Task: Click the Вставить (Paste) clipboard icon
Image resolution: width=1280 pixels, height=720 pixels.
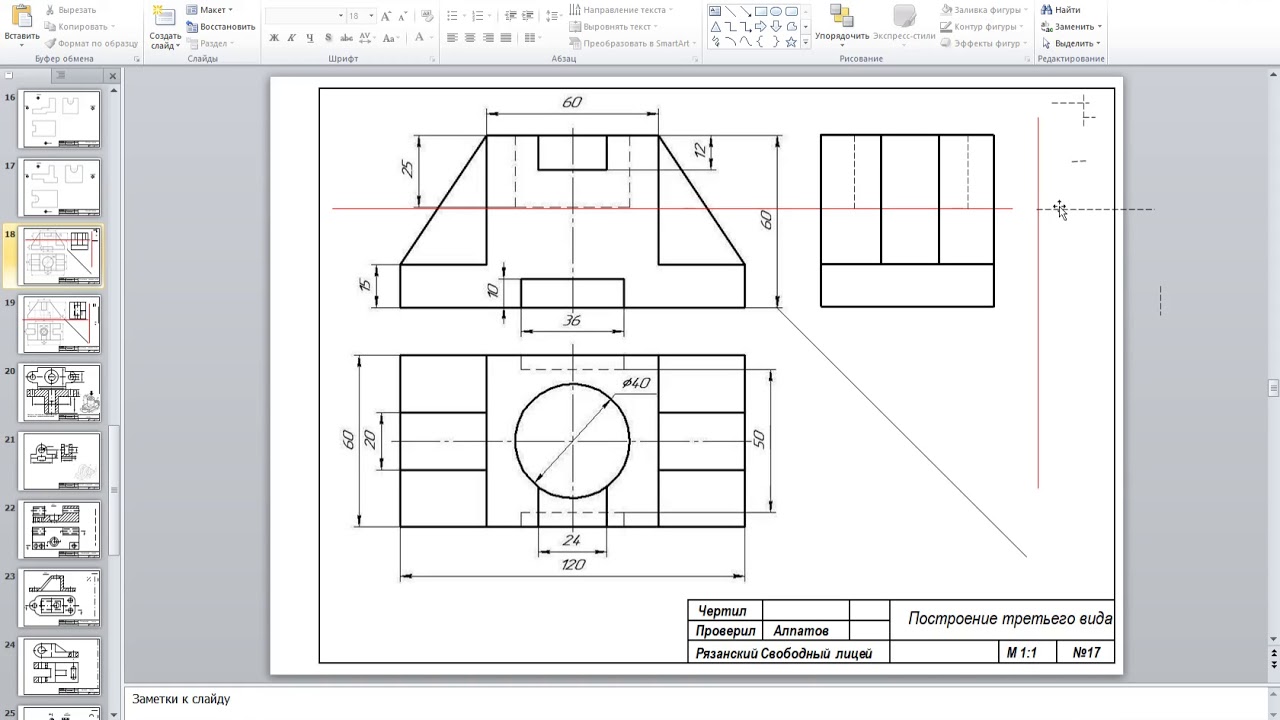Action: pyautogui.click(x=21, y=16)
